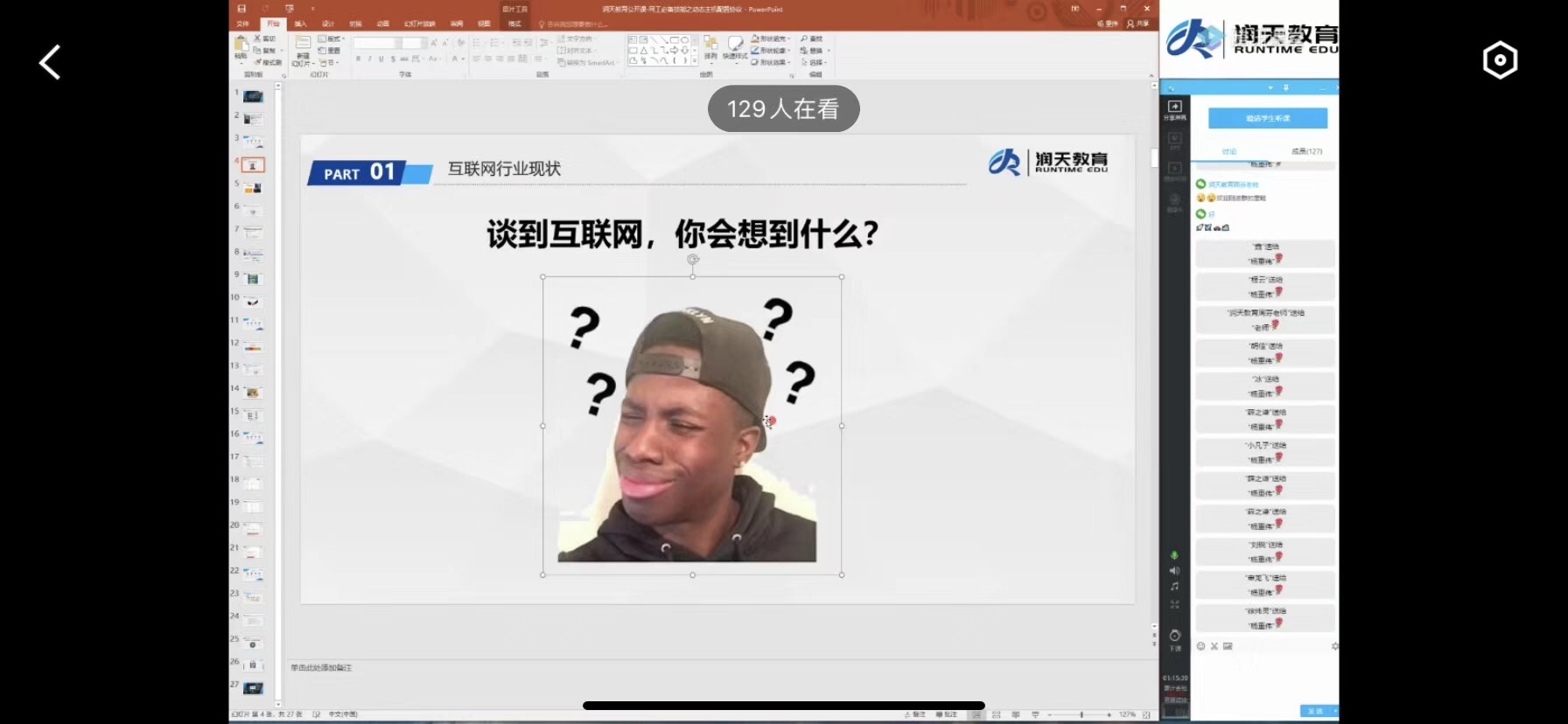
Task: Click the end class (下课) icon
Action: click(x=1174, y=639)
